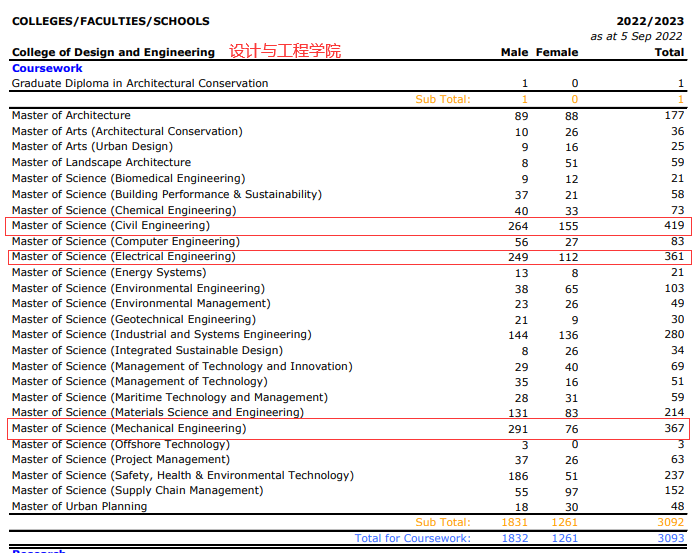Select Master of Science (Supply Chain Management)
The image size is (695, 553).
point(138,491)
